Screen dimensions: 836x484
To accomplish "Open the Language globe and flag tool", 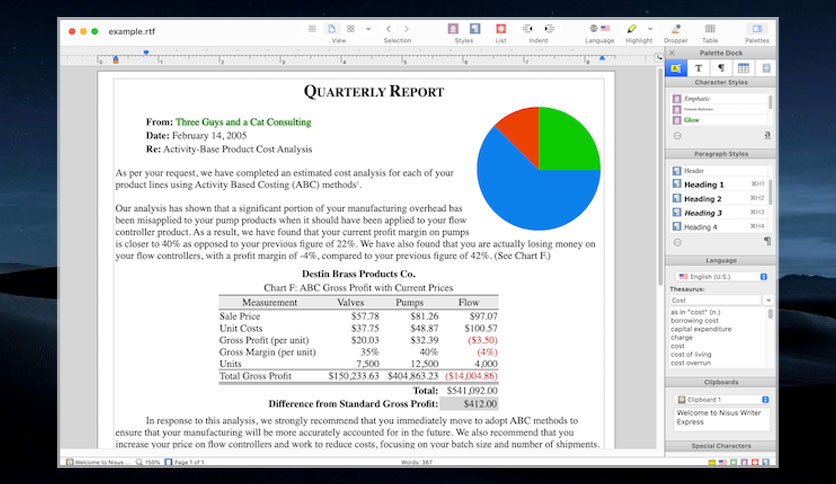I will 599,28.
